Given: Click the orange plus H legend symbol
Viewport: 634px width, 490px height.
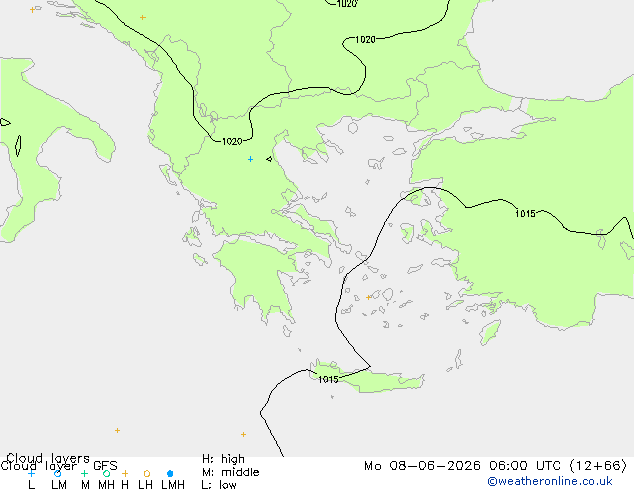Looking at the screenshot, I should pos(125,473).
